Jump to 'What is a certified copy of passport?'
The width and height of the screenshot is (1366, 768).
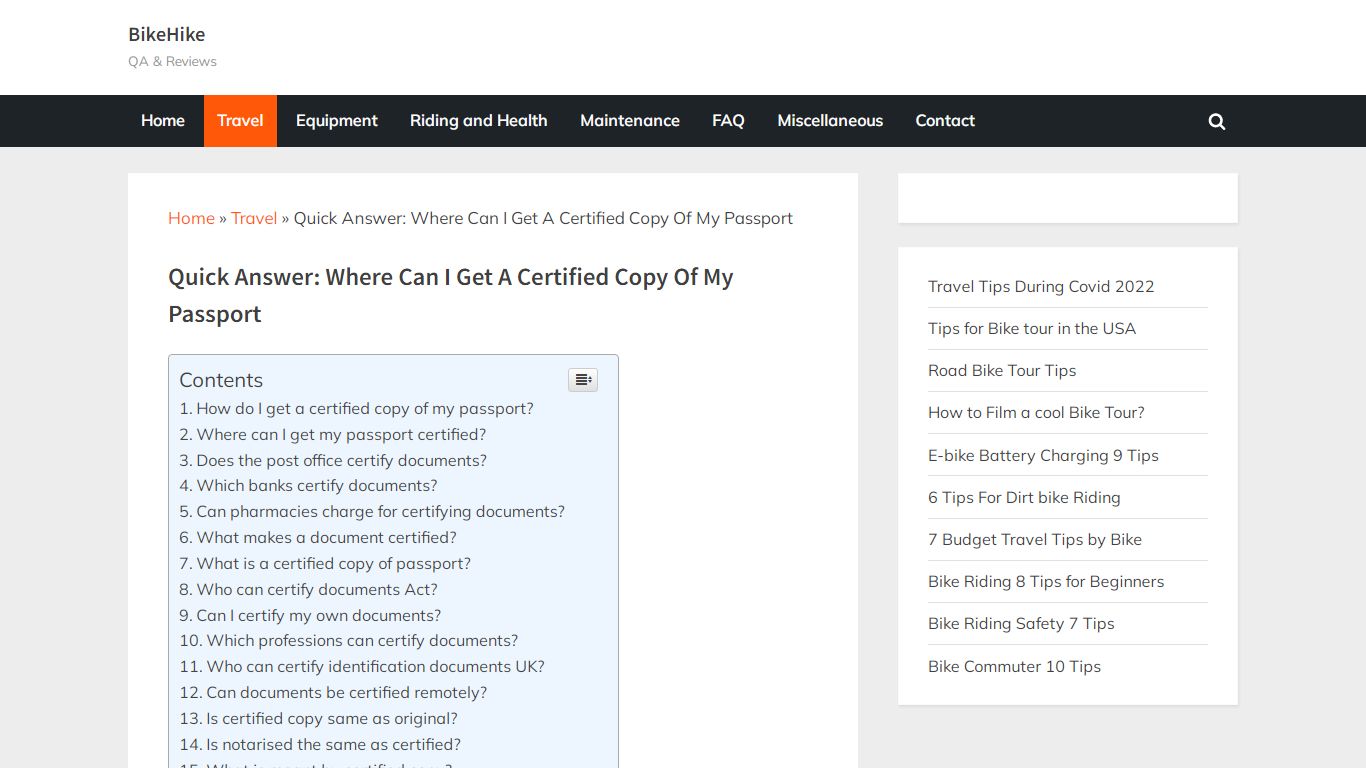[325, 563]
